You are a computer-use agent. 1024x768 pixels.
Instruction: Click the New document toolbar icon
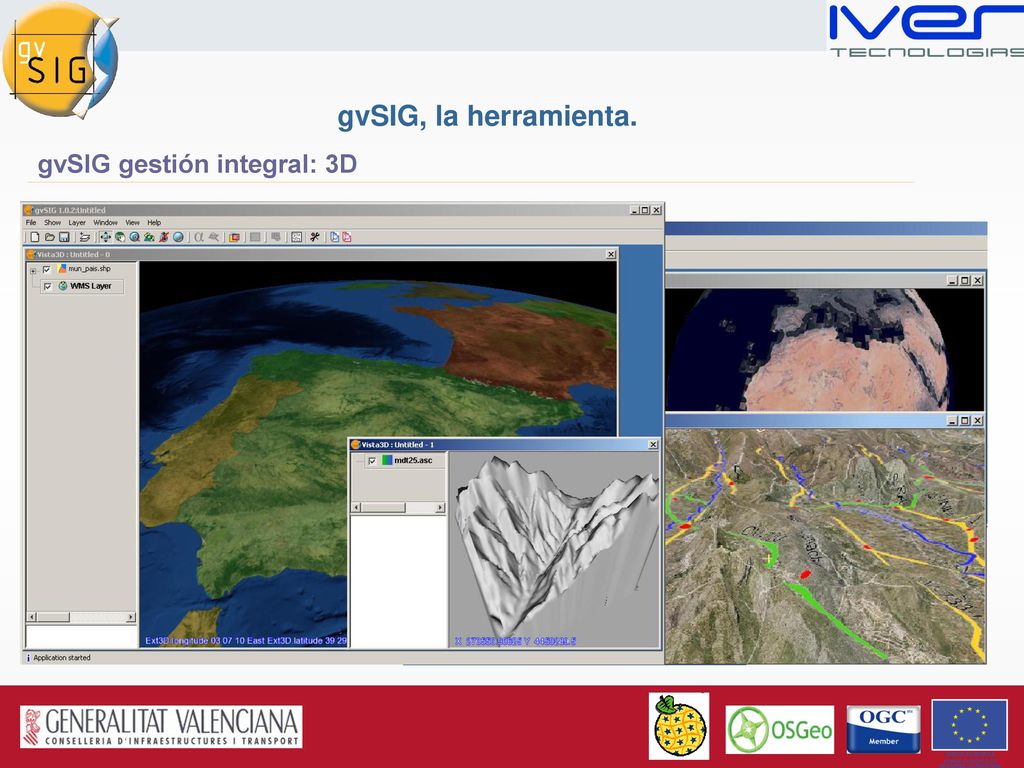pyautogui.click(x=35, y=237)
